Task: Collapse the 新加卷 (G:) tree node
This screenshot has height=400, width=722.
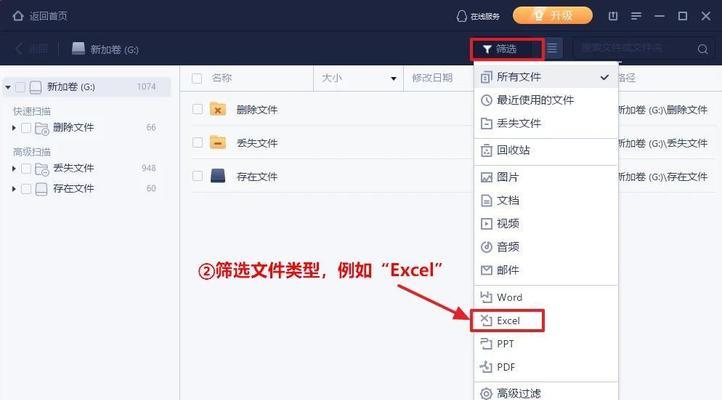Action: (x=8, y=87)
